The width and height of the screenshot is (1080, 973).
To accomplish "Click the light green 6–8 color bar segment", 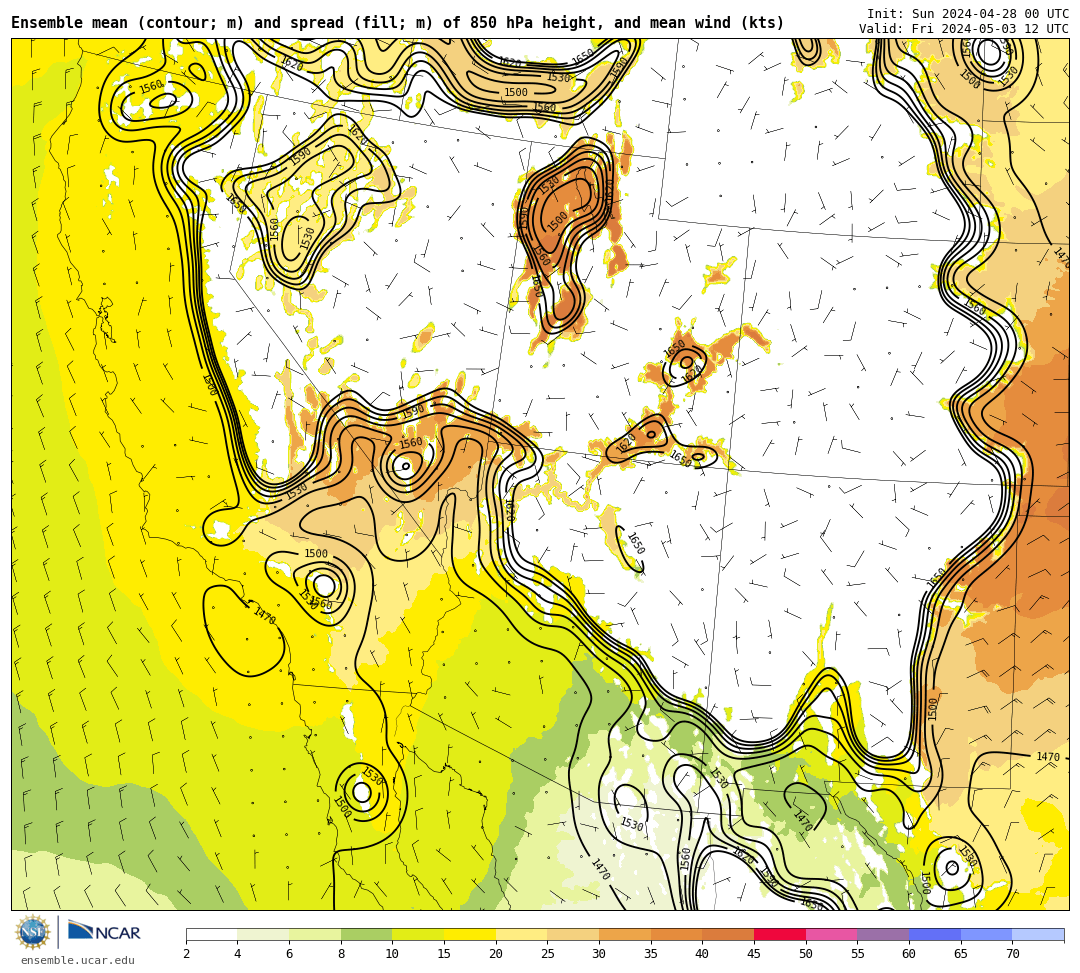I will click(315, 934).
